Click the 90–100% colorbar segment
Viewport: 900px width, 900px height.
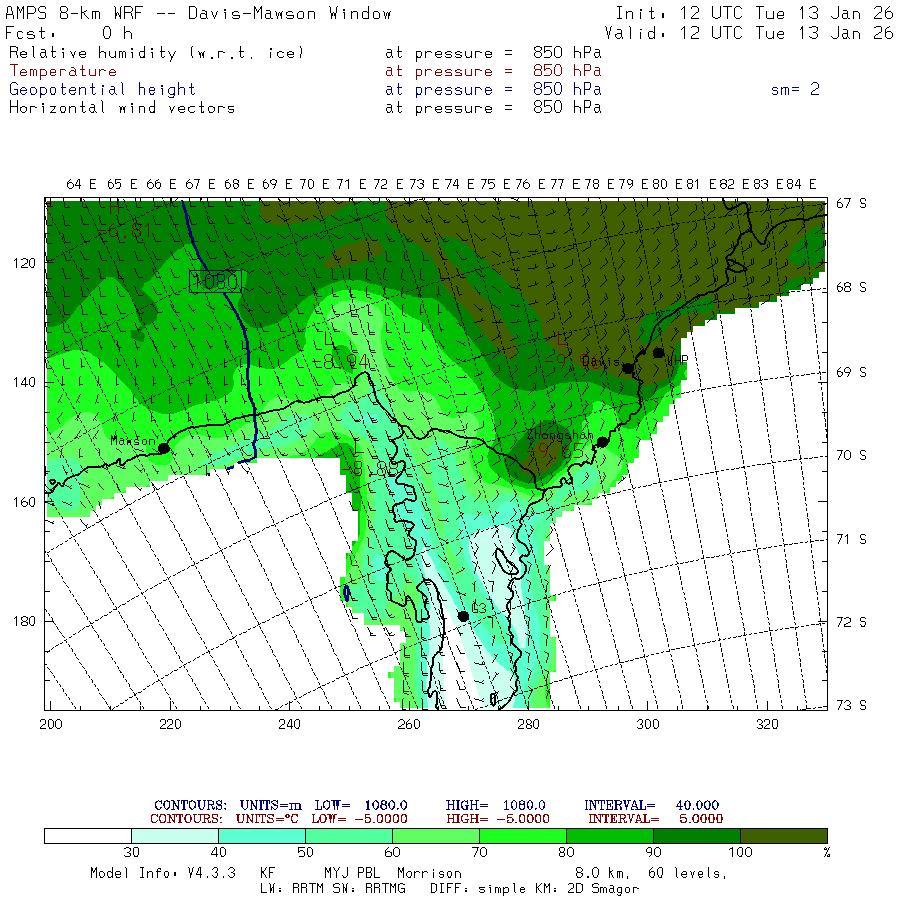[x=697, y=836]
